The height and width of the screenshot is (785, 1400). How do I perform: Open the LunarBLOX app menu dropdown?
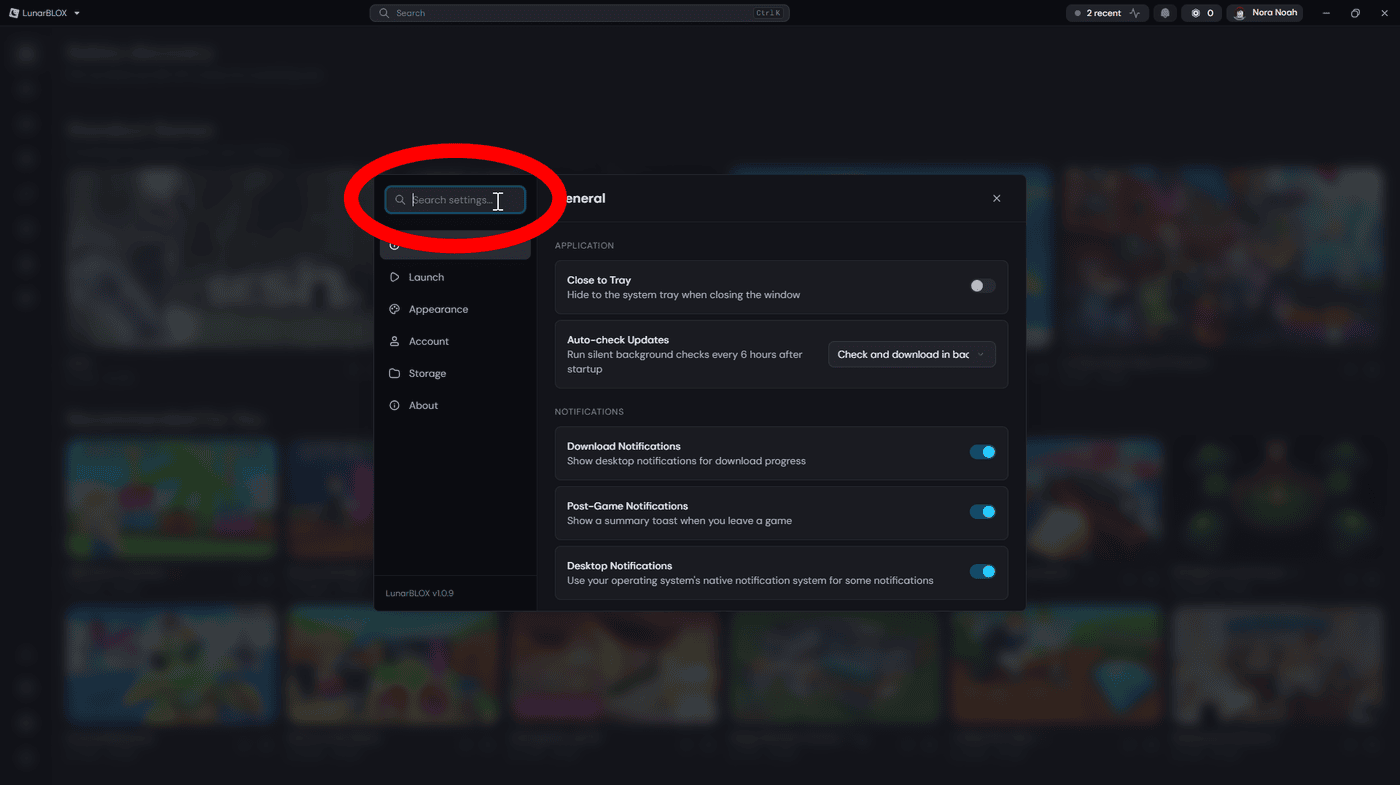[45, 13]
